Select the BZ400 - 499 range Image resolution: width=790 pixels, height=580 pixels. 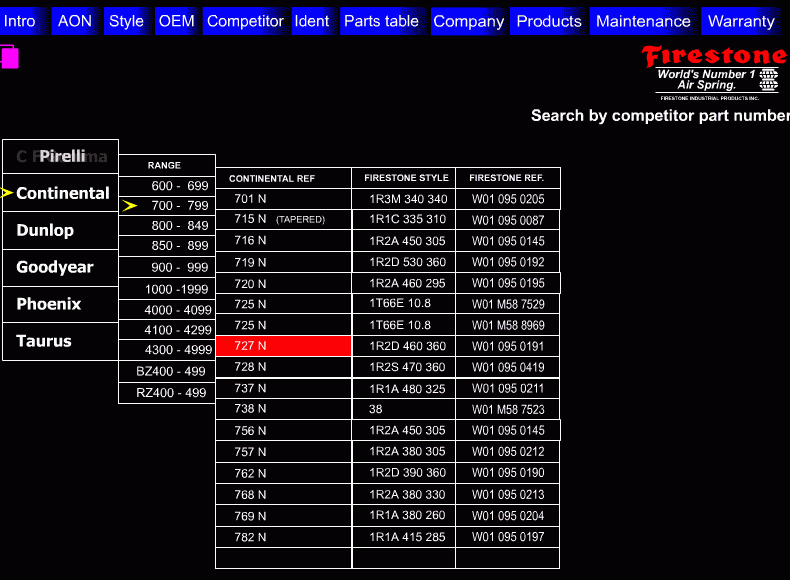pos(167,371)
